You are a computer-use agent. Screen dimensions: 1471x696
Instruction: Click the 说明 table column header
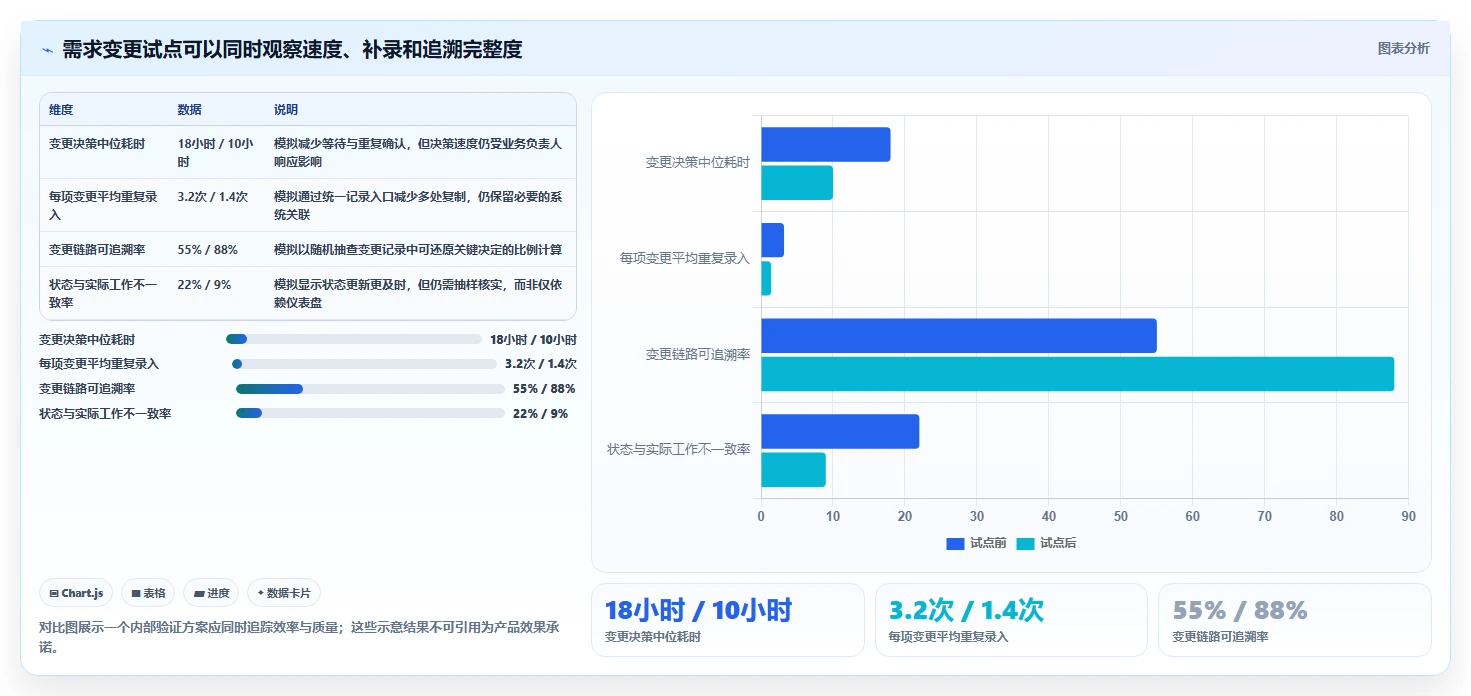286,110
